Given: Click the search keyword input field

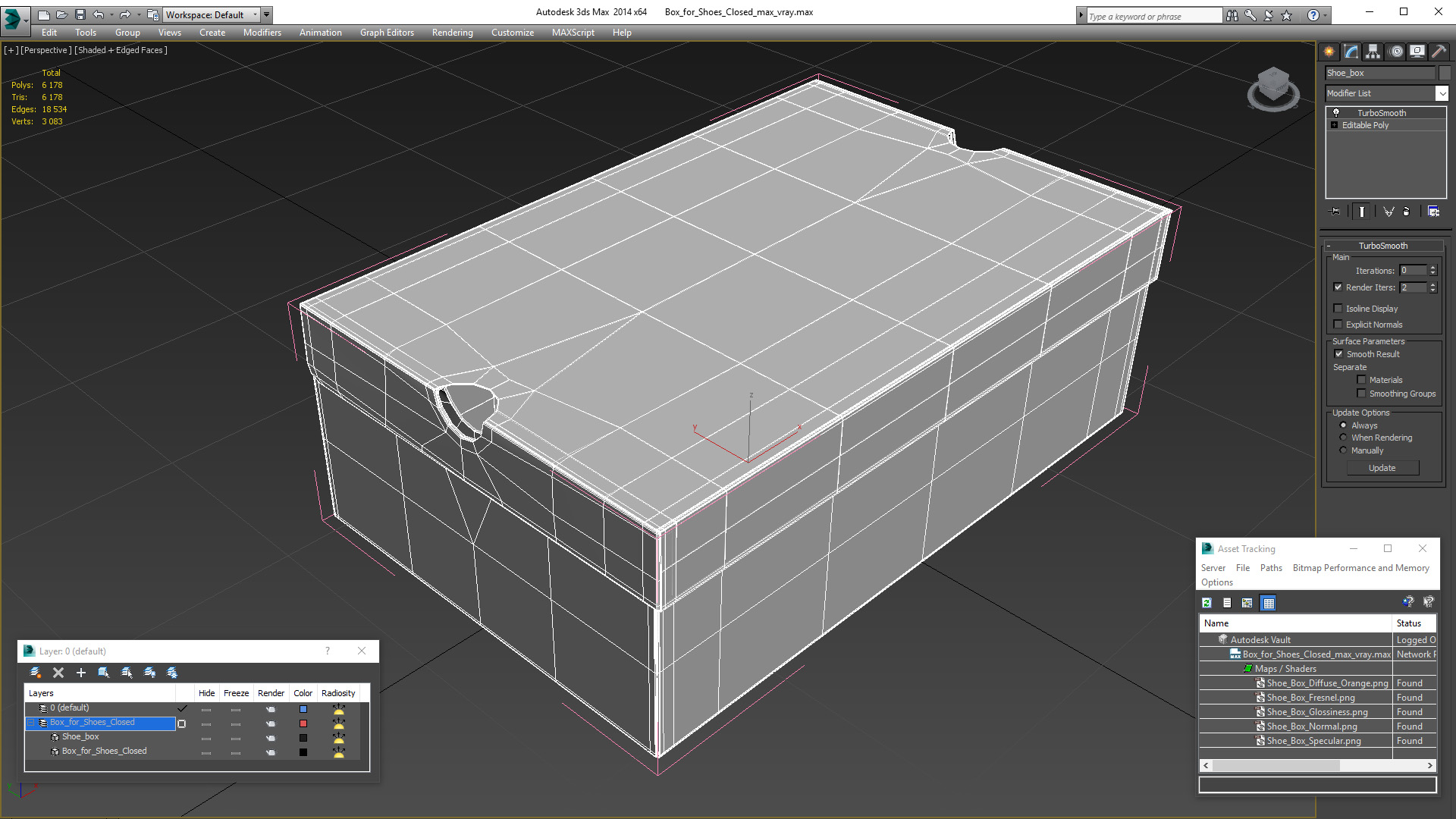Looking at the screenshot, I should pyautogui.click(x=1153, y=16).
